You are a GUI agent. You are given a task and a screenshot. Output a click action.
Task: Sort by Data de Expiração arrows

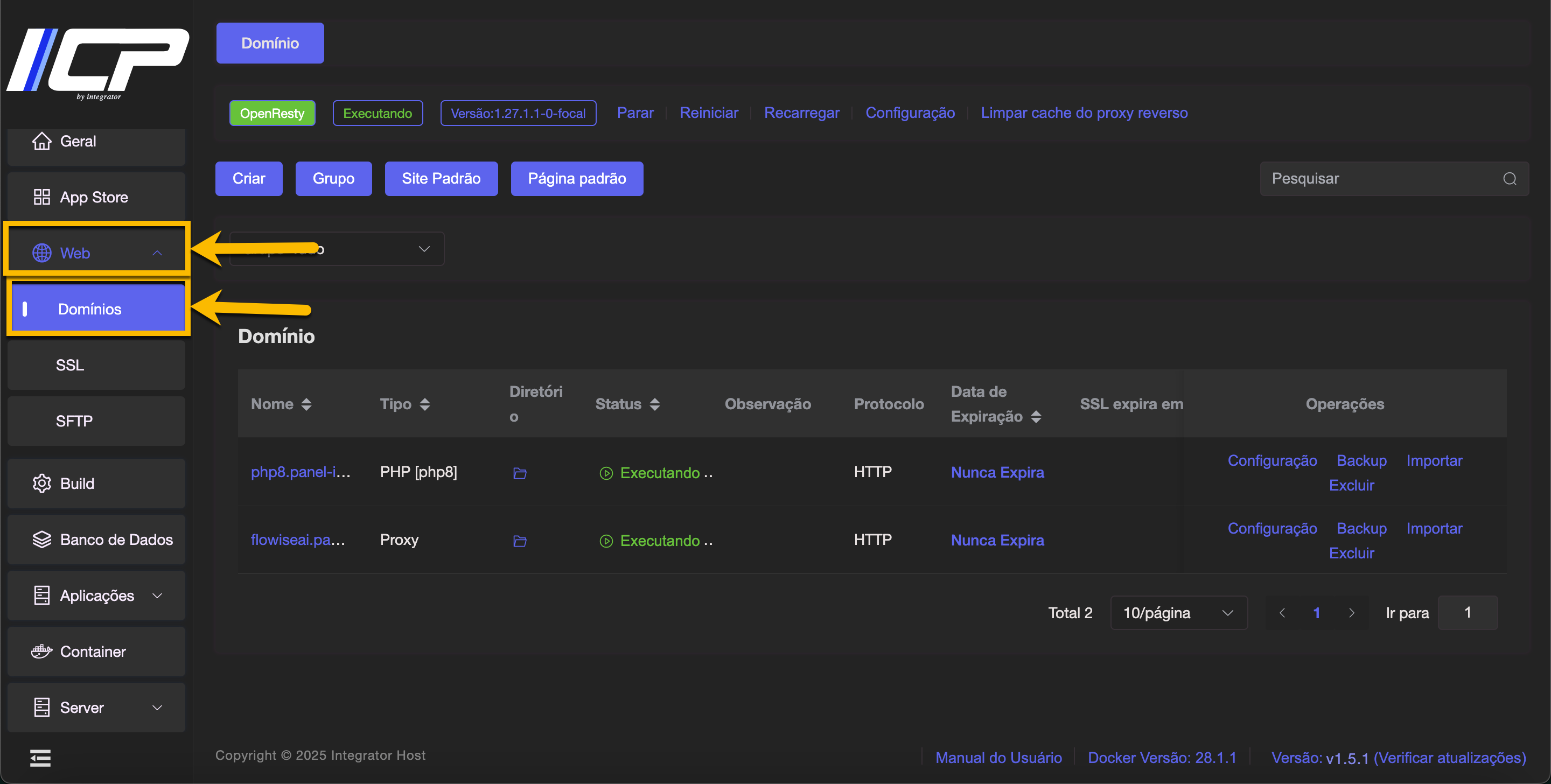pyautogui.click(x=1036, y=417)
